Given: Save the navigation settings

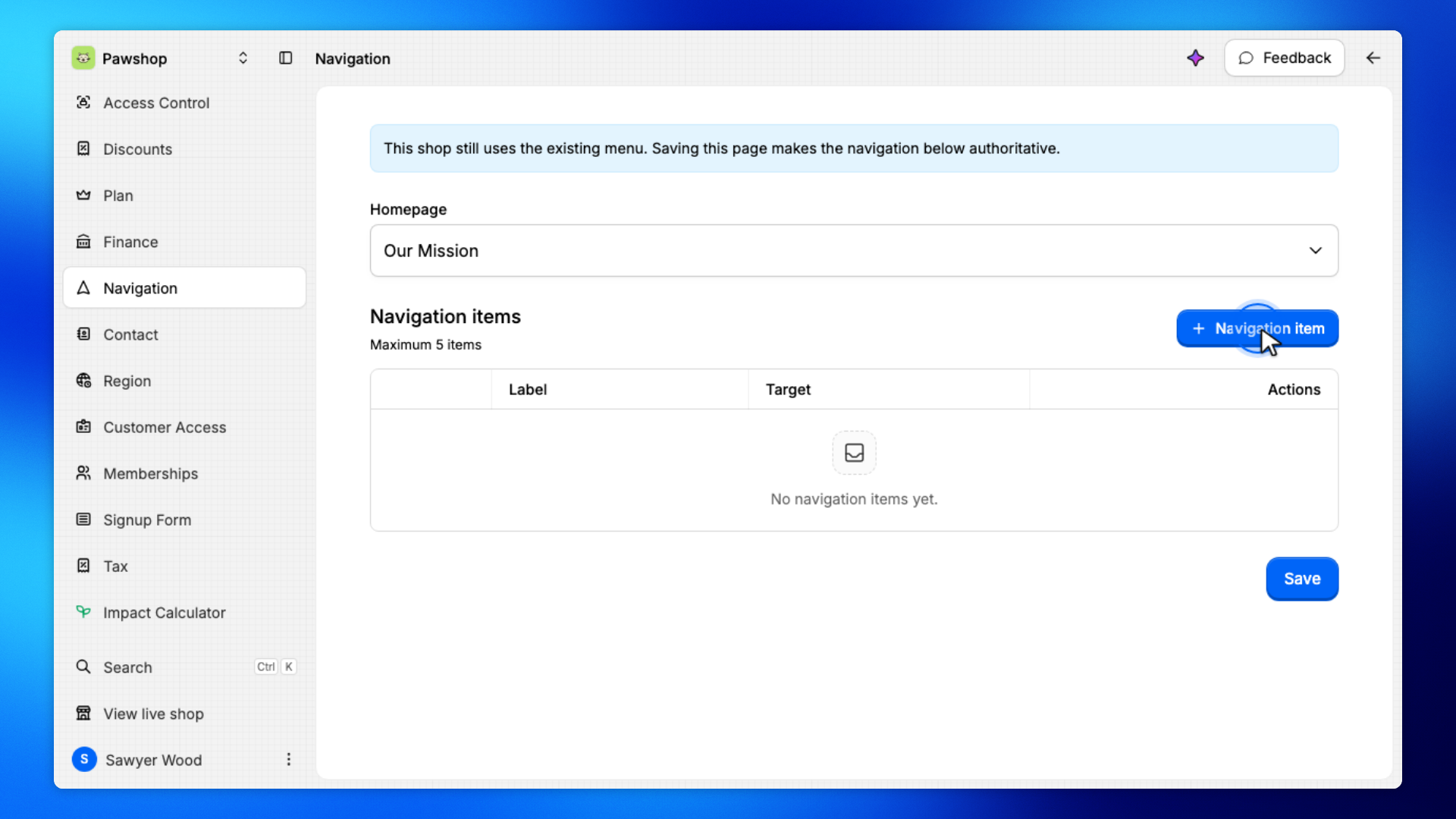Looking at the screenshot, I should 1302,579.
